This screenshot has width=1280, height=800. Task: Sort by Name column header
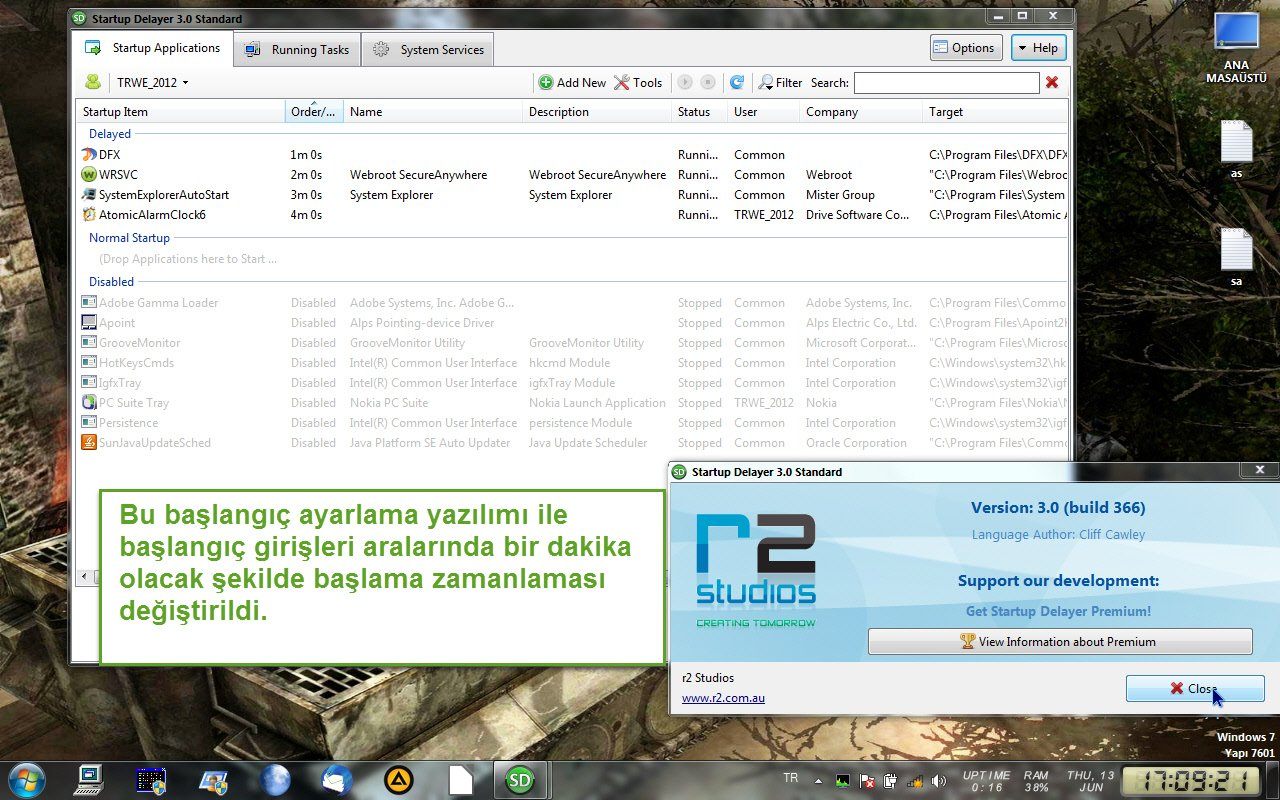click(433, 112)
